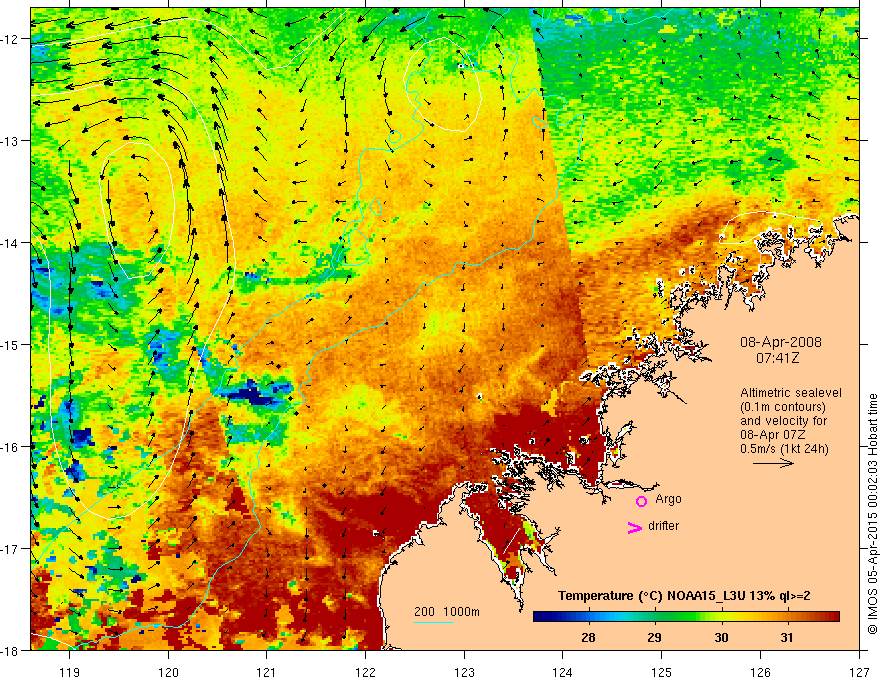Screen dimensions: 880x680
Task: Click the '0.5m/s (1kt 24h)' text
Action: (x=784, y=448)
